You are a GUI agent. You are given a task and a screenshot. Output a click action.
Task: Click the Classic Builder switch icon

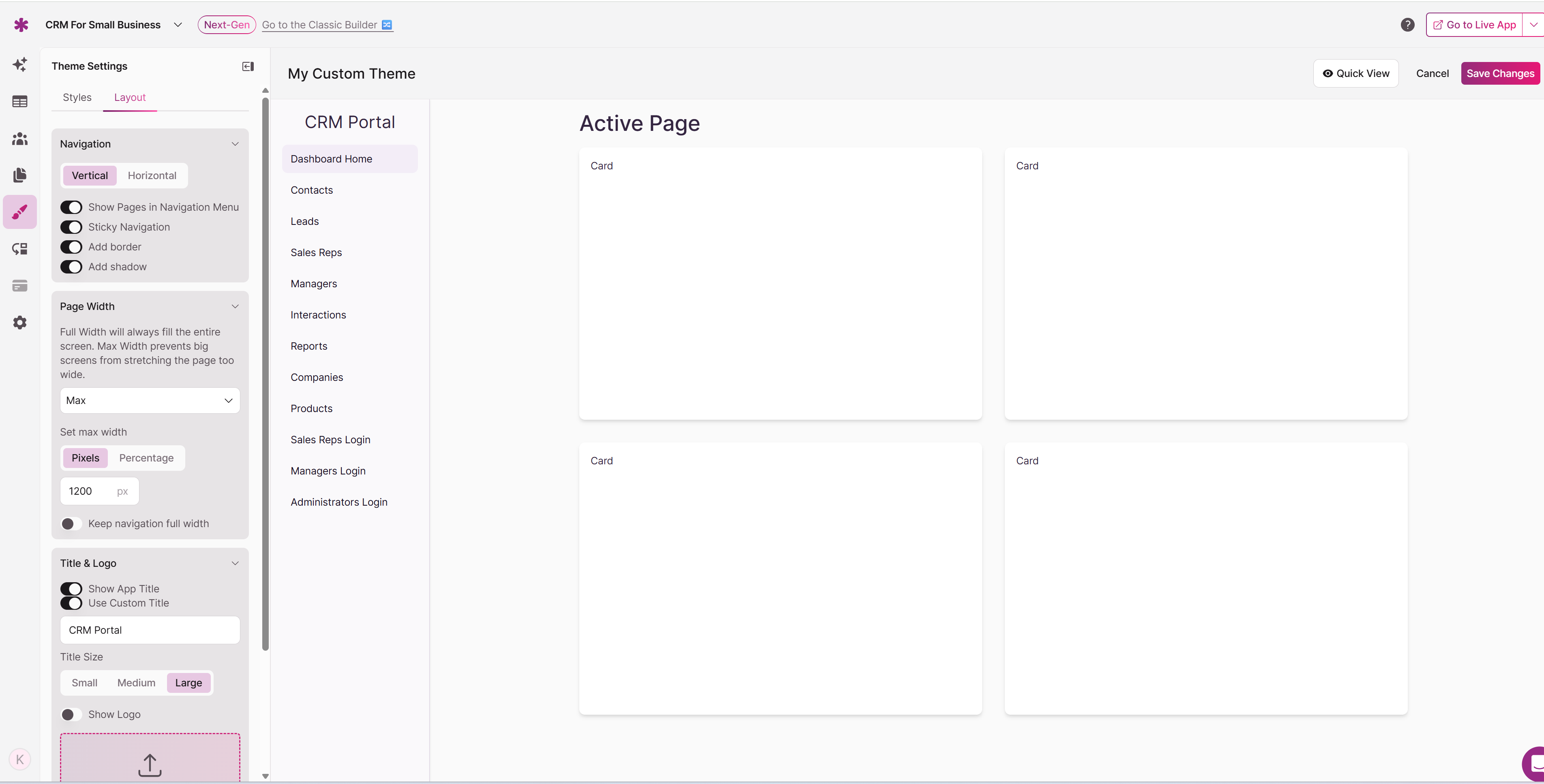pyautogui.click(x=387, y=25)
